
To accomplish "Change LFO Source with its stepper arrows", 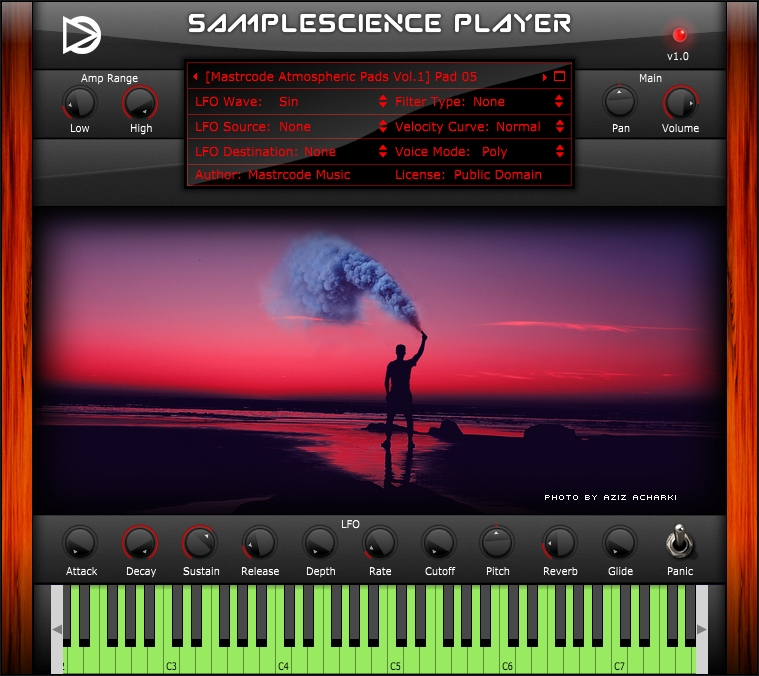I will 383,126.
